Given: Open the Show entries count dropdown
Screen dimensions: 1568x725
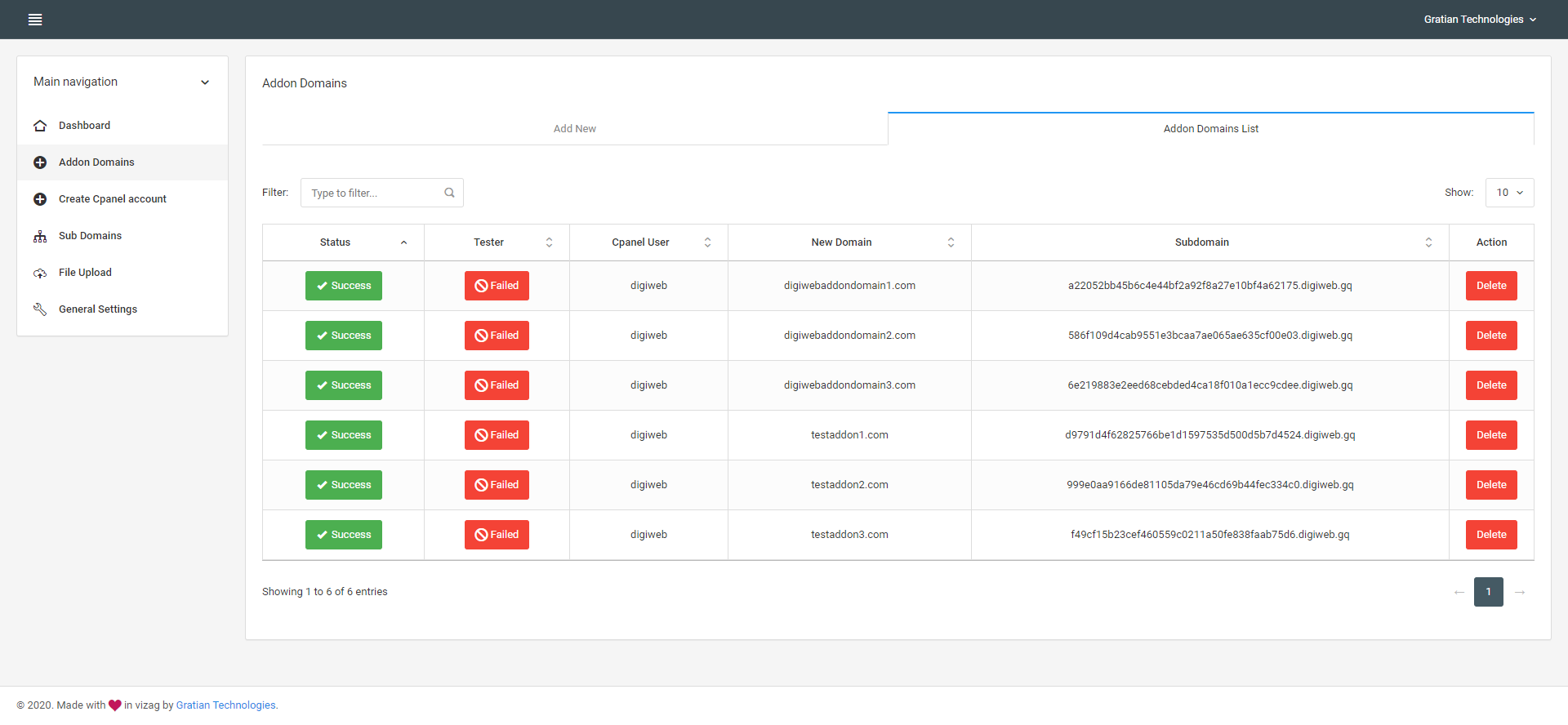Looking at the screenshot, I should pos(1509,193).
